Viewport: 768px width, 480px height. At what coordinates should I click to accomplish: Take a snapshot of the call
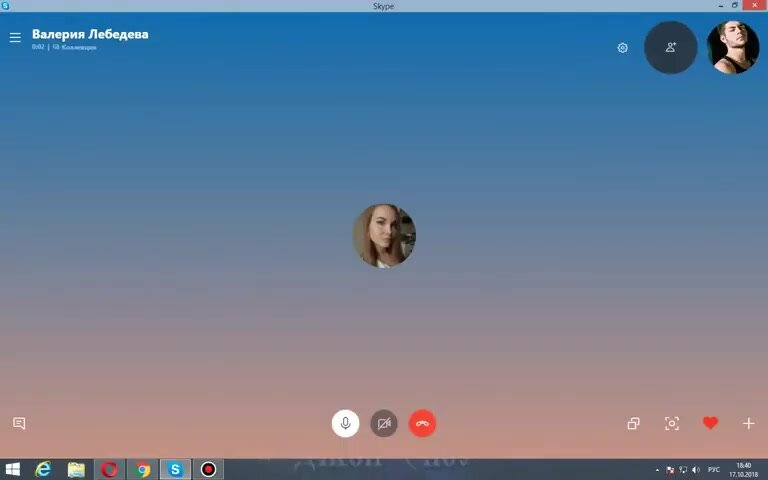click(672, 424)
